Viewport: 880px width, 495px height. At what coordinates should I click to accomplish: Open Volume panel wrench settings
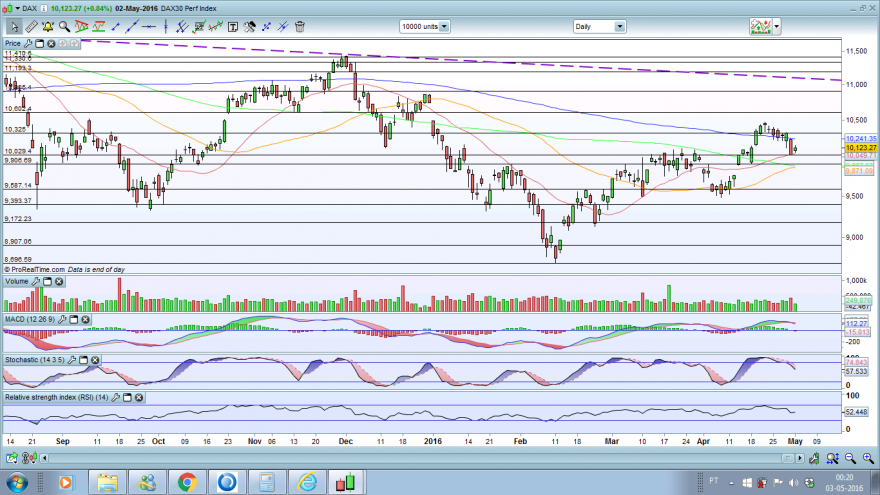(x=36, y=282)
